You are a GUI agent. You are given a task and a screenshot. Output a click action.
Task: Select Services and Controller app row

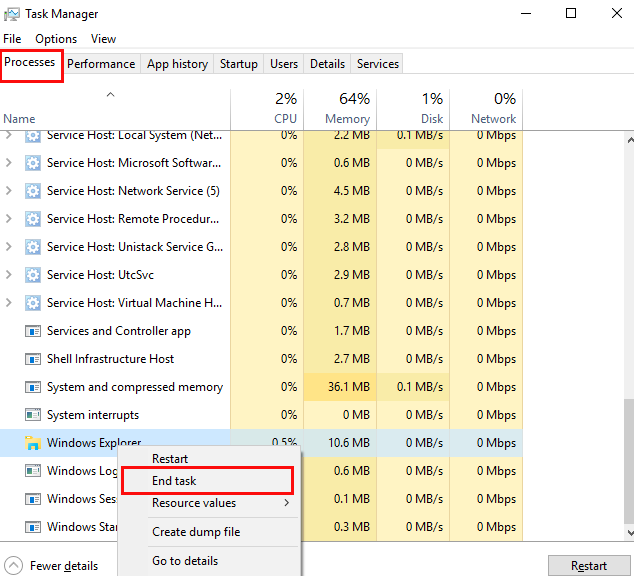click(261, 331)
